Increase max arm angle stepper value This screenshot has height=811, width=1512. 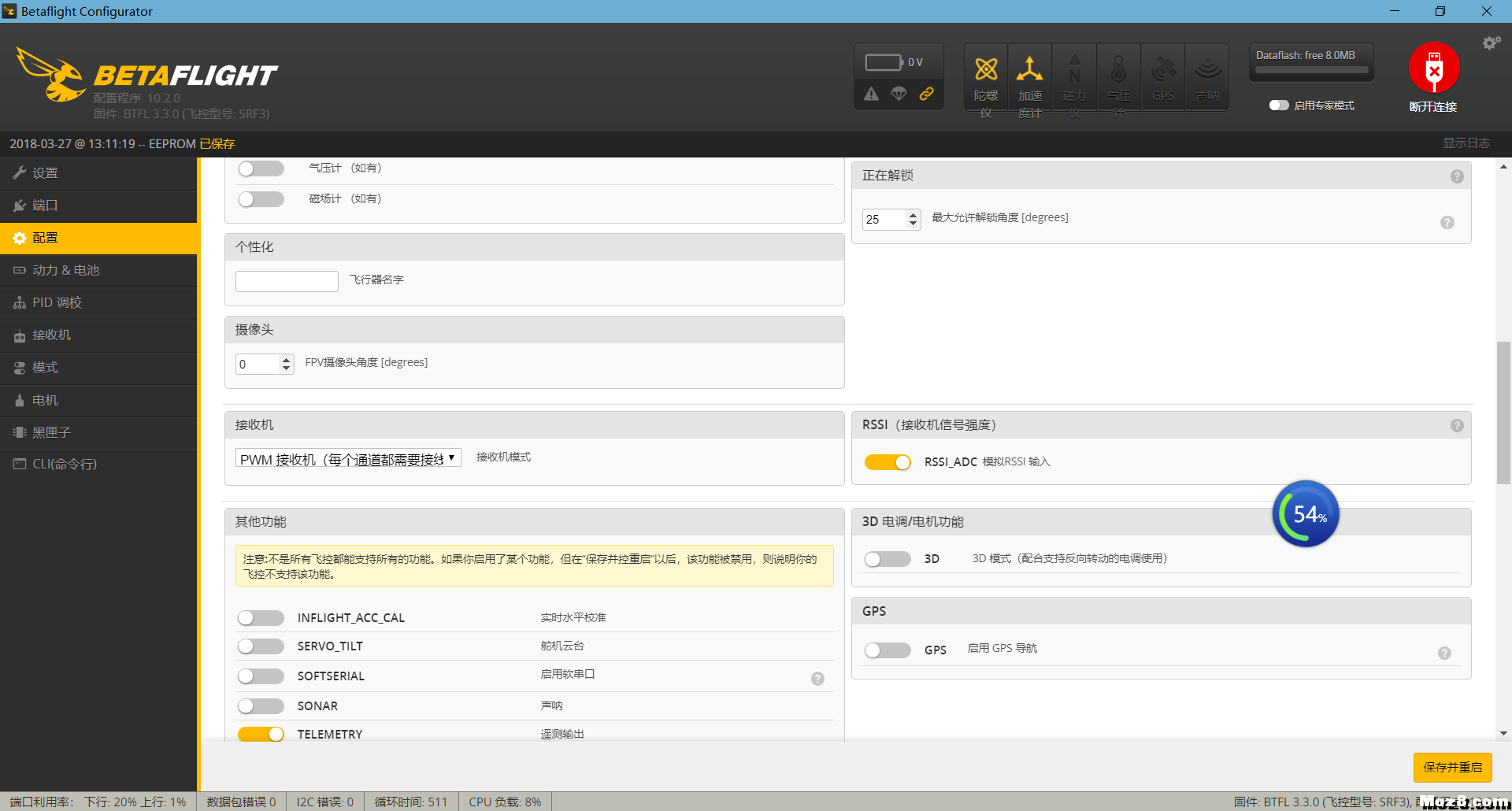[x=913, y=215]
